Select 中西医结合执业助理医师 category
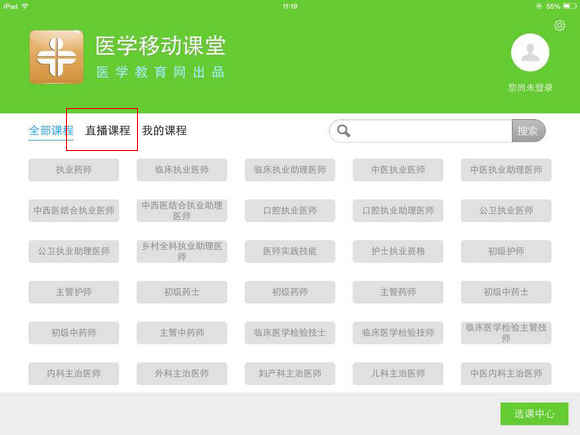580x435 pixels. tap(182, 210)
